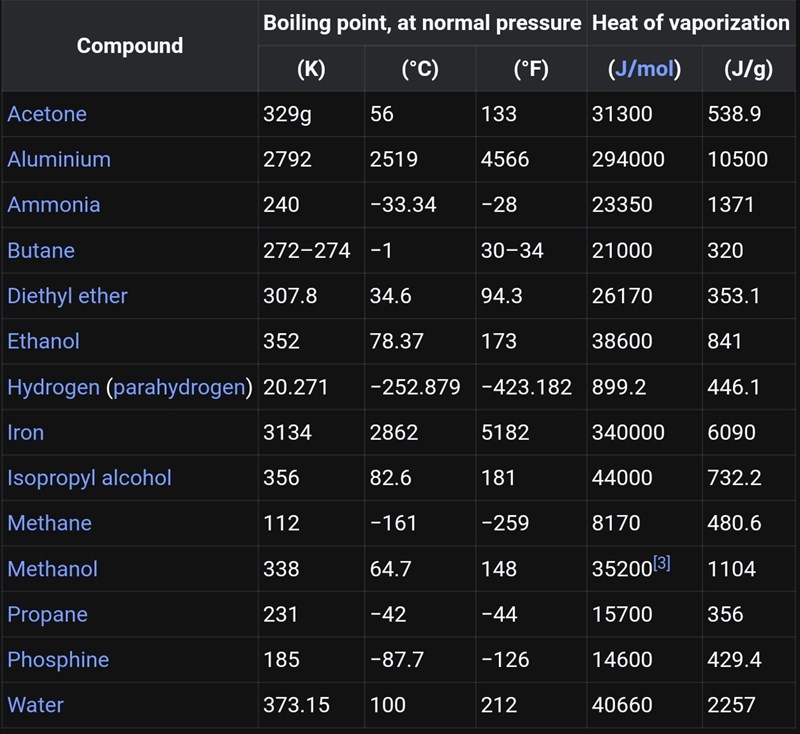Click the Heat of vaporization header
Viewport: 800px width, 734px height.
691,23
